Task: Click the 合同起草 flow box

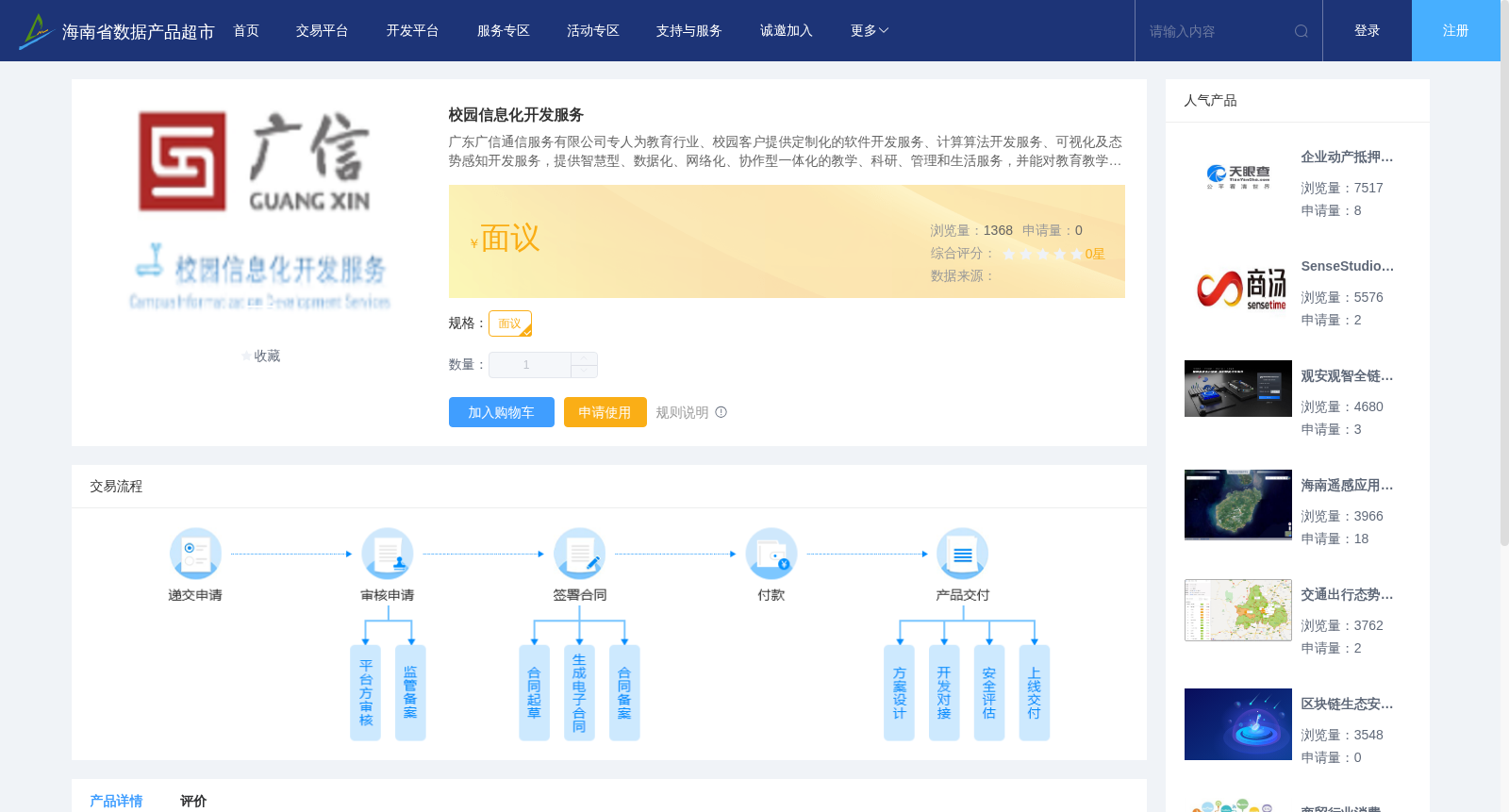Action: 534,693
